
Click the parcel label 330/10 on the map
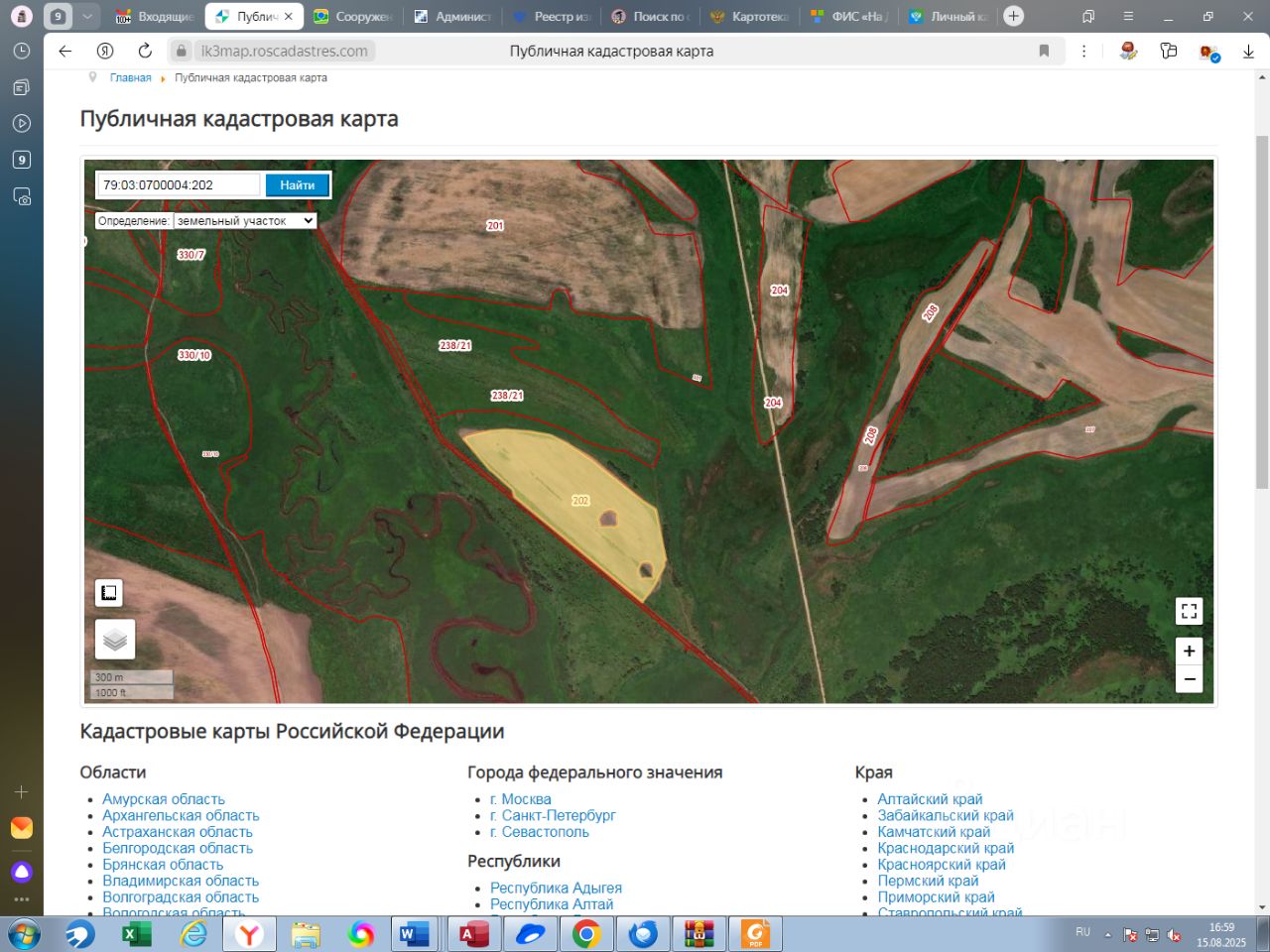194,355
